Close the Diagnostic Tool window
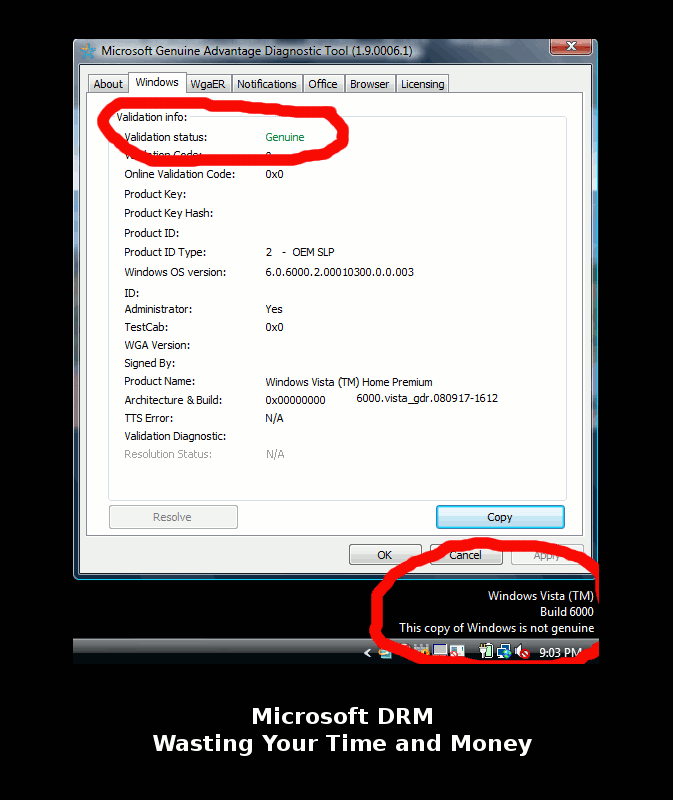The image size is (673, 800). pyautogui.click(x=571, y=46)
